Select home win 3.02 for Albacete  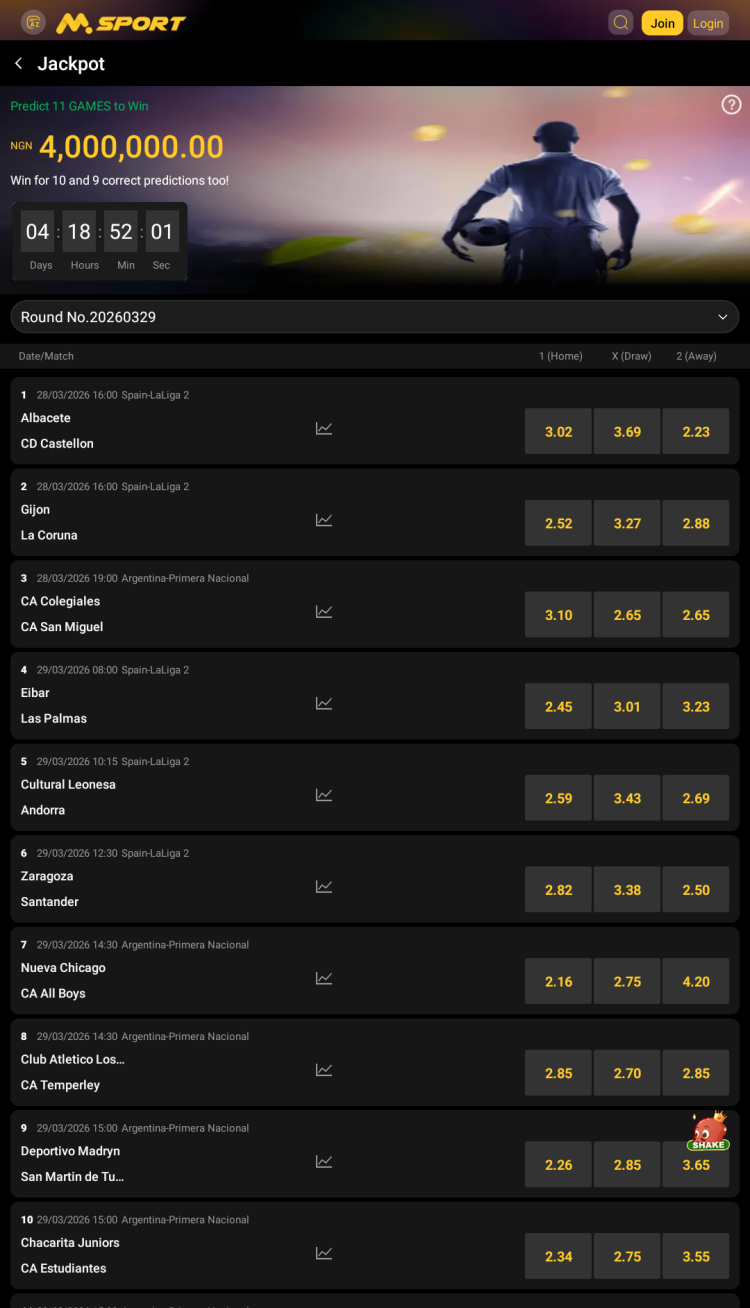558,432
